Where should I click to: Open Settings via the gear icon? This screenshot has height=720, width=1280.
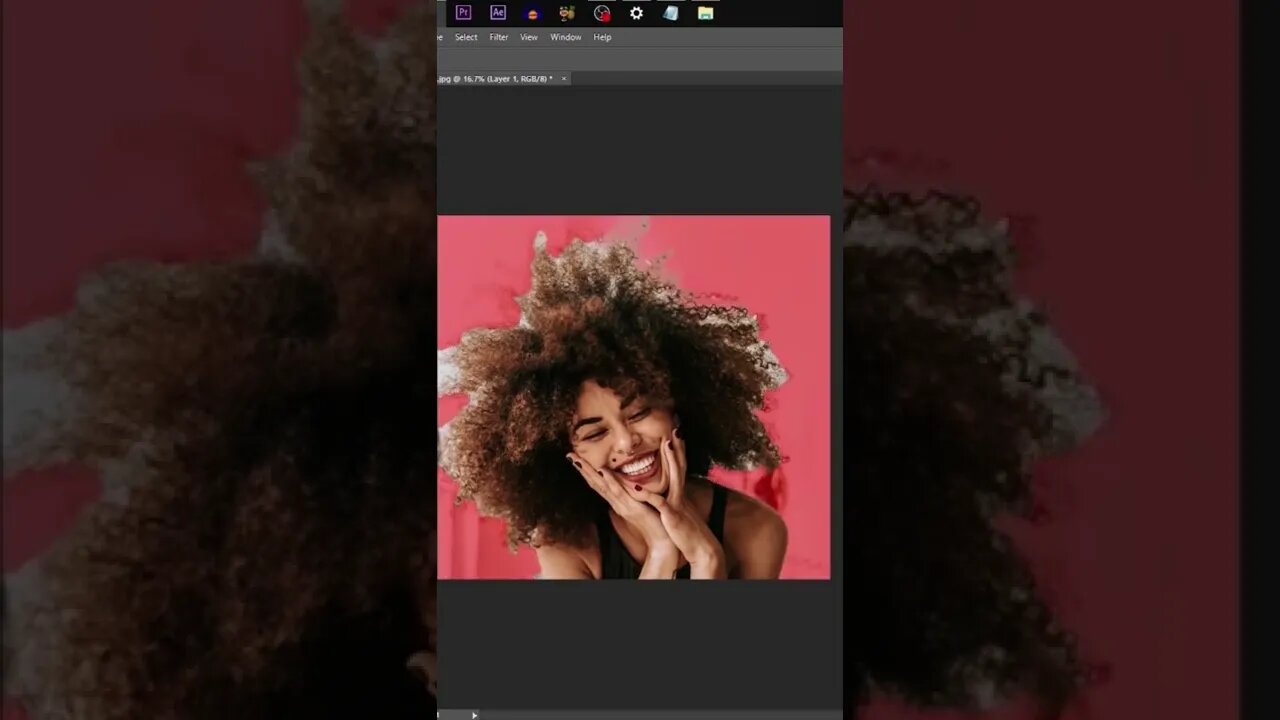pyautogui.click(x=636, y=13)
